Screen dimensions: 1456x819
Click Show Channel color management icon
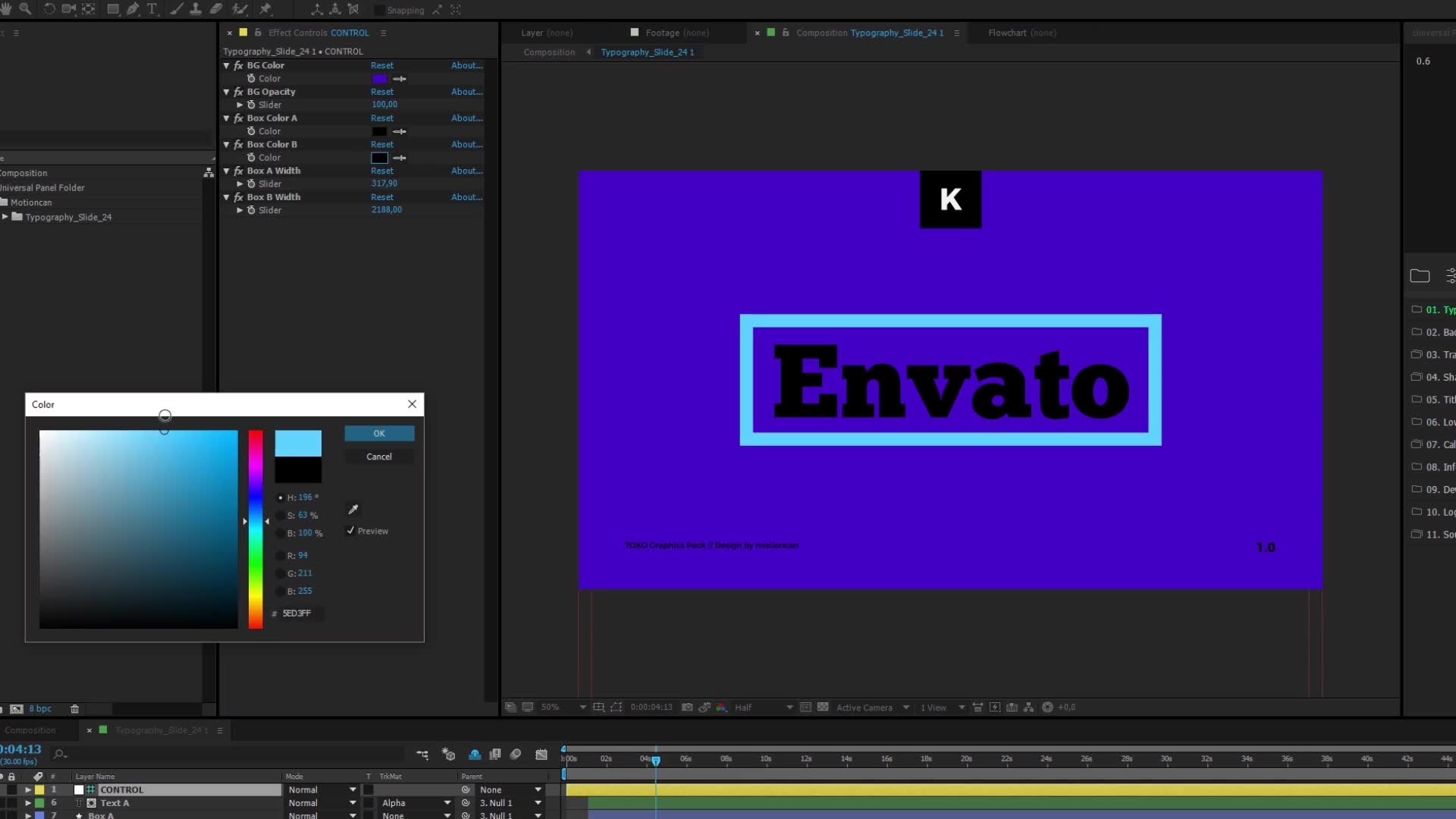coord(721,707)
